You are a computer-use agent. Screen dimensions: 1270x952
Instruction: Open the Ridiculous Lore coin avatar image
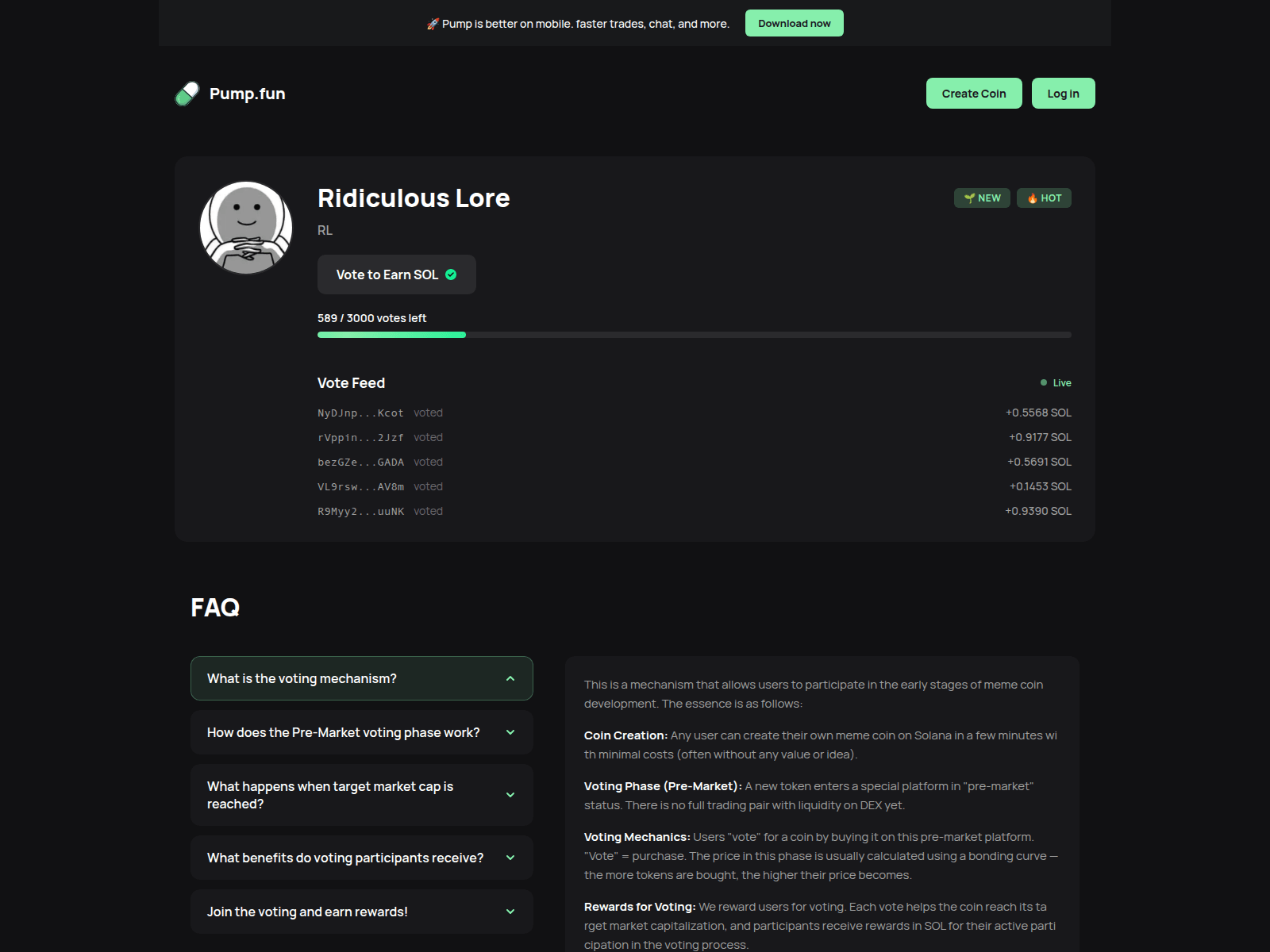246,228
